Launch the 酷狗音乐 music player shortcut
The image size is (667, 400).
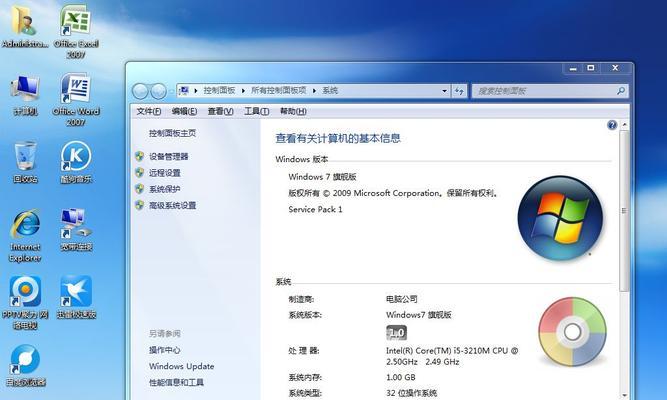tap(76, 162)
